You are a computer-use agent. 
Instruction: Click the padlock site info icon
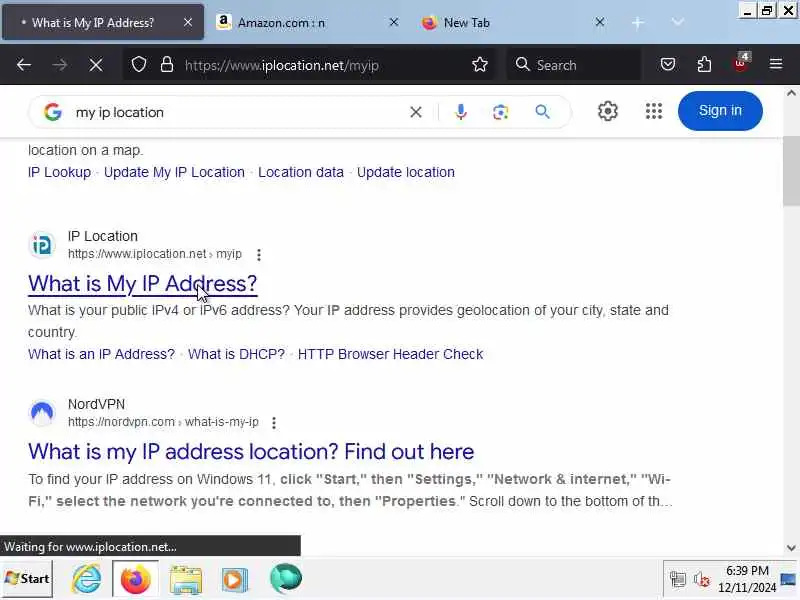pyautogui.click(x=167, y=65)
